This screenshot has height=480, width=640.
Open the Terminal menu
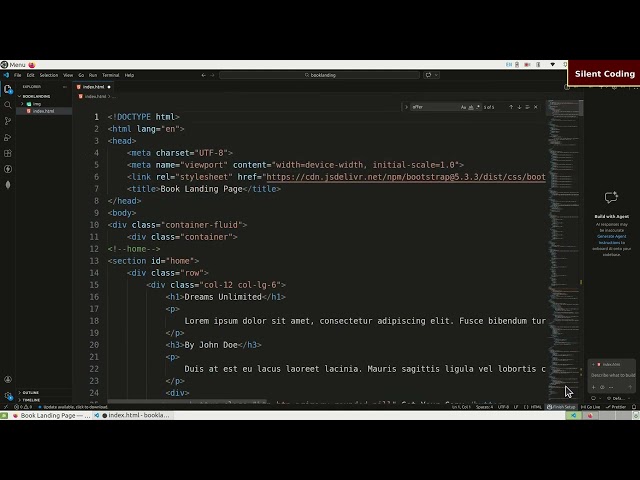pyautogui.click(x=111, y=75)
